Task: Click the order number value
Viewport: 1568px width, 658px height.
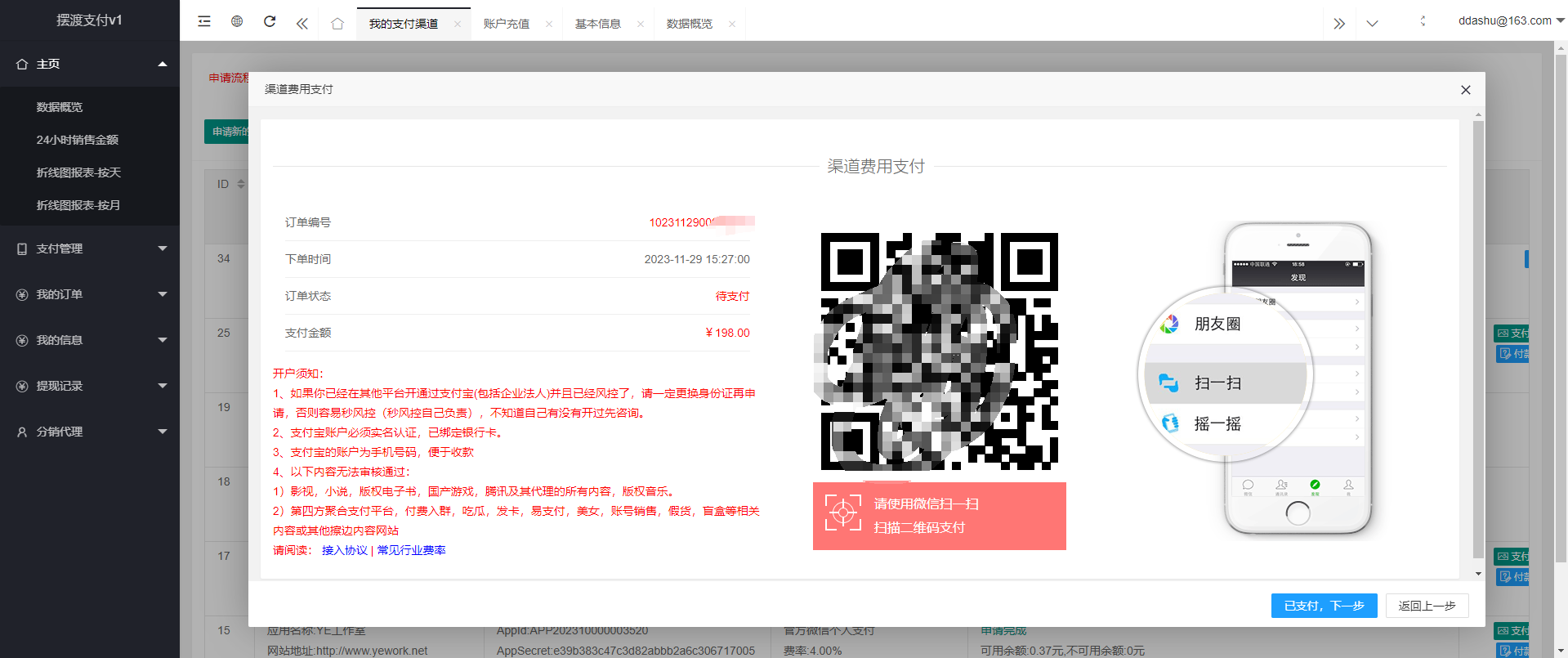Action: tap(701, 222)
